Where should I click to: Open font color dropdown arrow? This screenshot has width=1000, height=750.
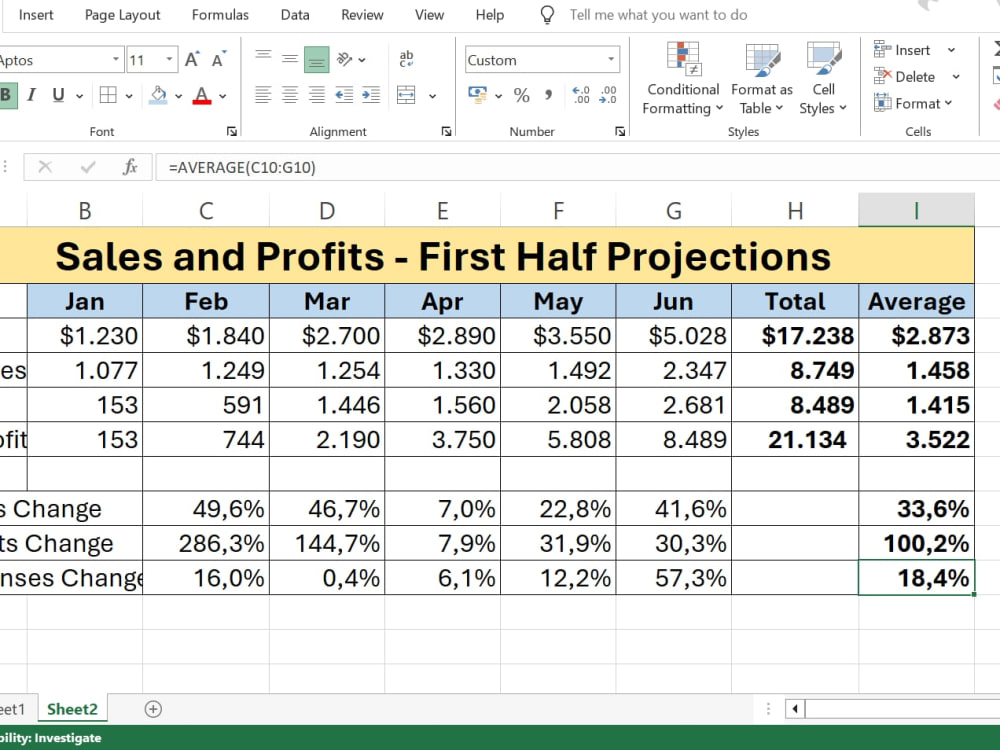coord(223,96)
